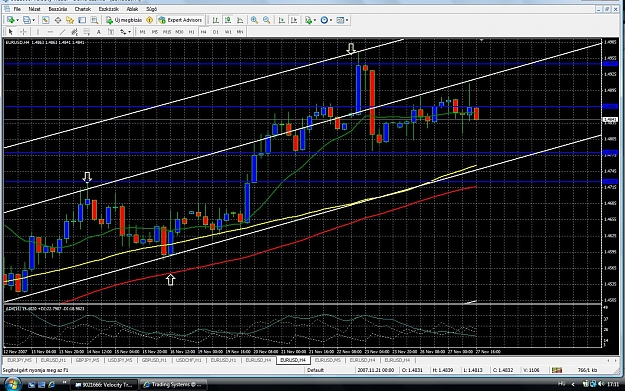
Task: Open the Chartok menu
Action: point(83,9)
